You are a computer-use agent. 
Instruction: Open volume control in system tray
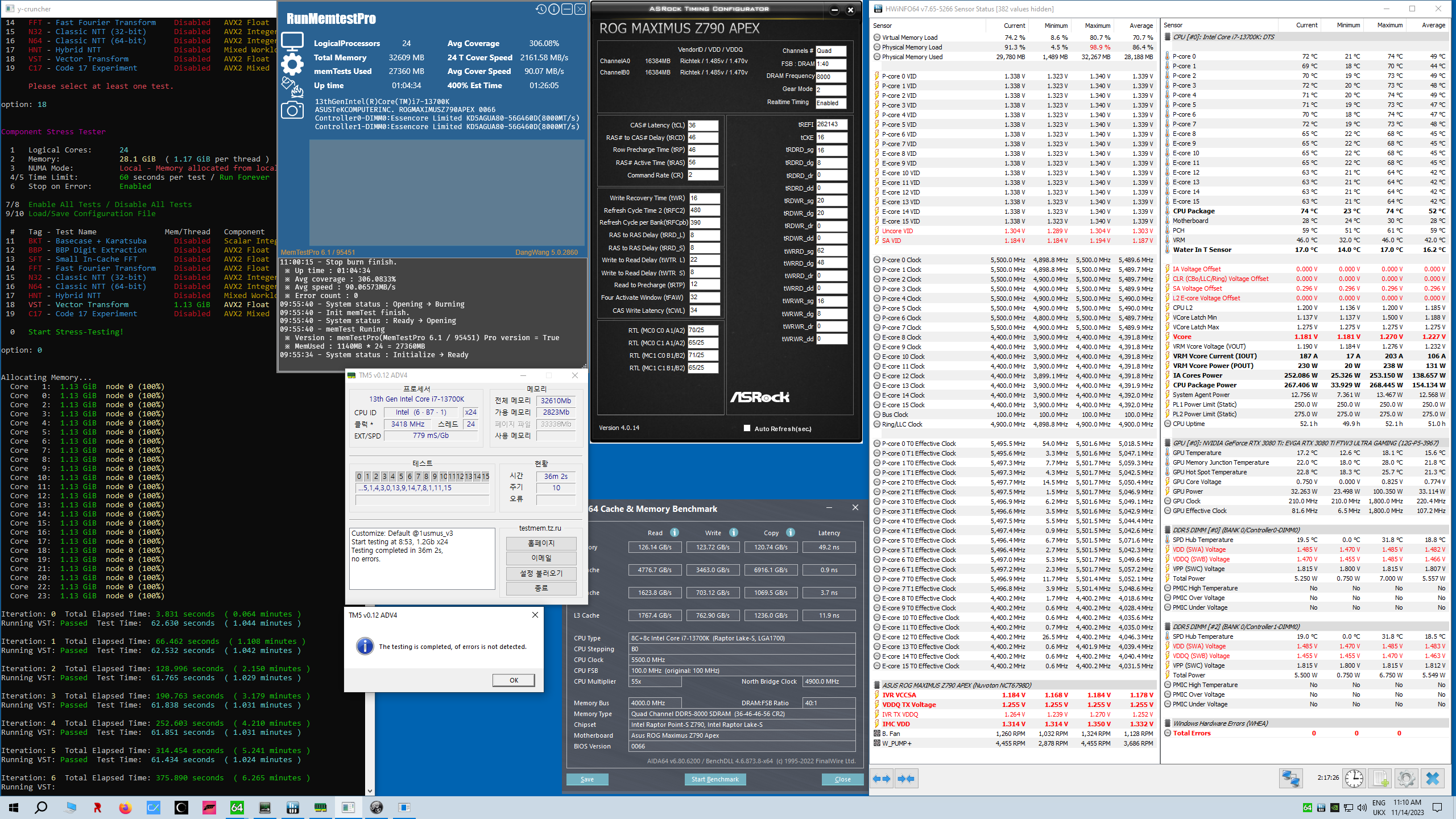[x=1362, y=808]
